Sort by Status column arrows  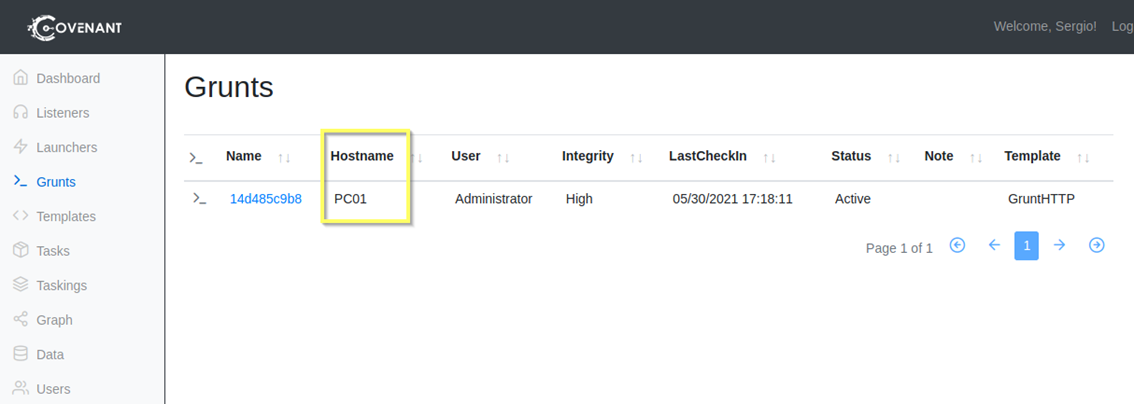[894, 157]
